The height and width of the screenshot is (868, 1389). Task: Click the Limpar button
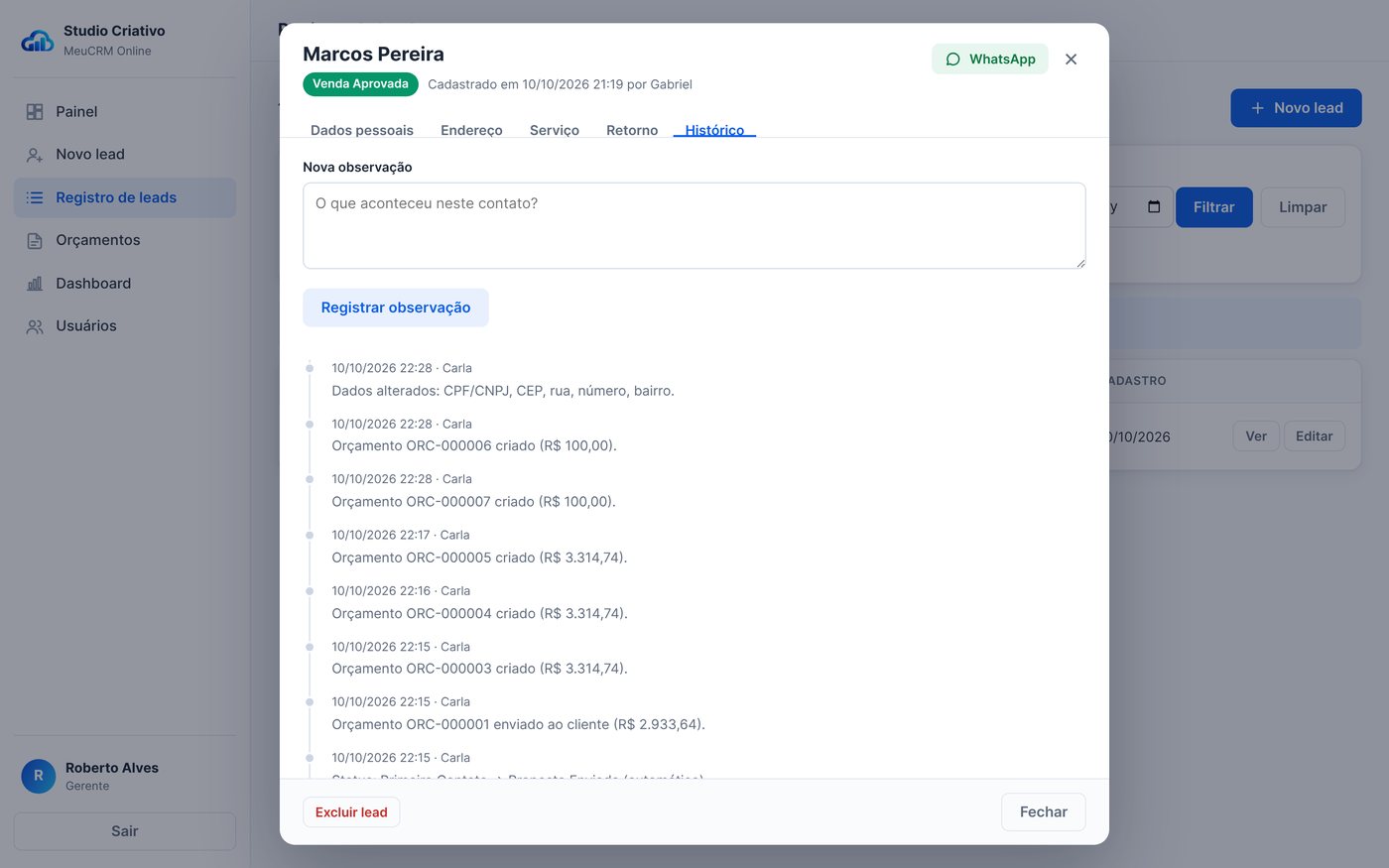pos(1303,207)
